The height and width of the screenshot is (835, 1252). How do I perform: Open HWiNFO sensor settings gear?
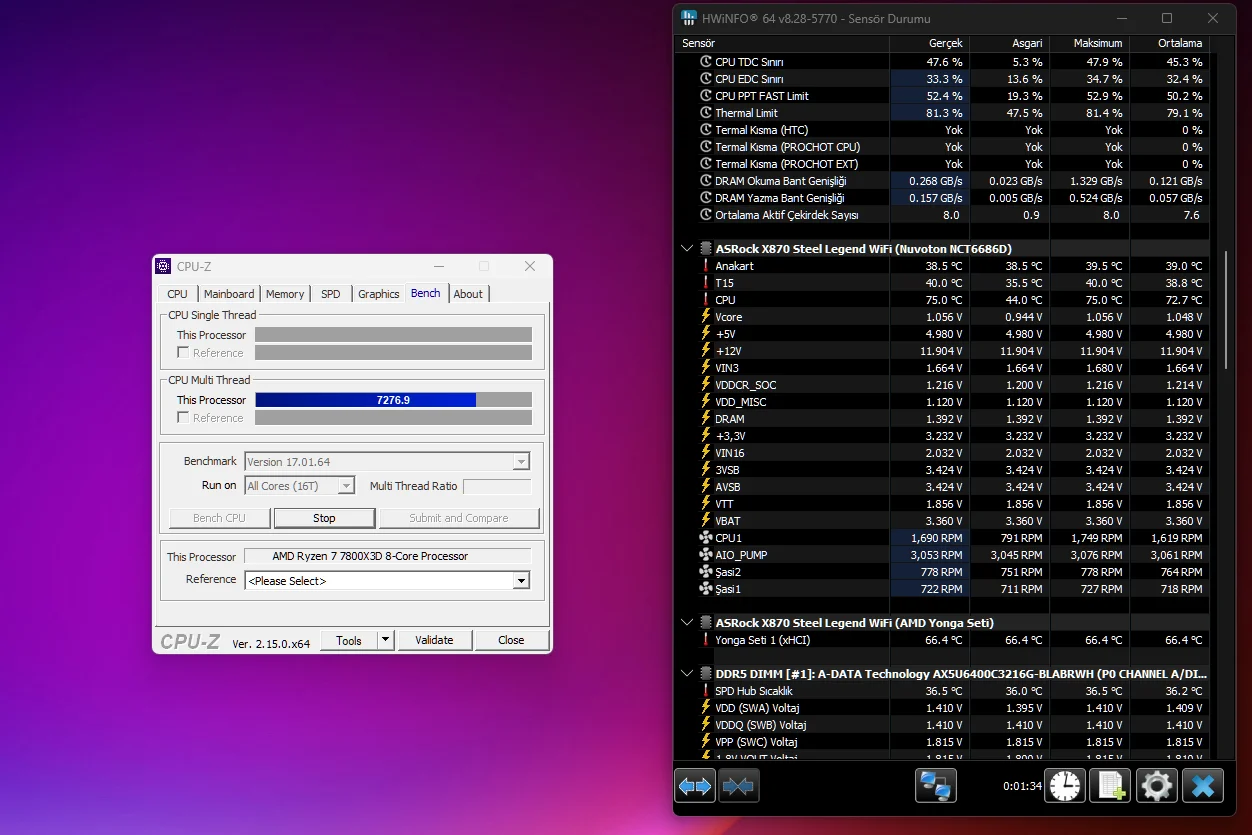1157,786
